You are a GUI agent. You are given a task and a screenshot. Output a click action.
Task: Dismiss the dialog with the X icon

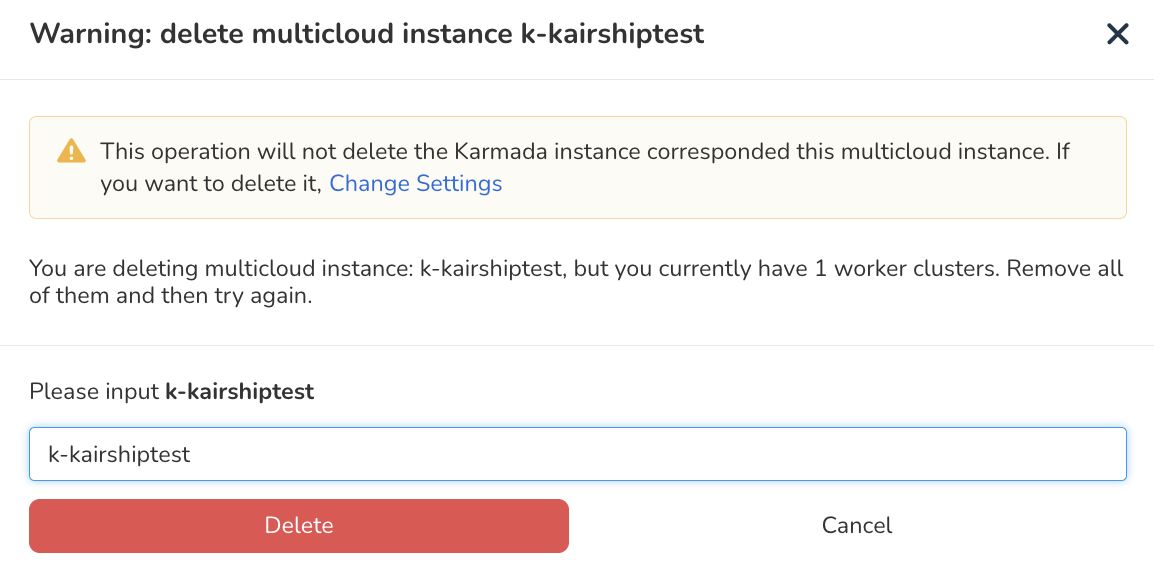coord(1117,34)
